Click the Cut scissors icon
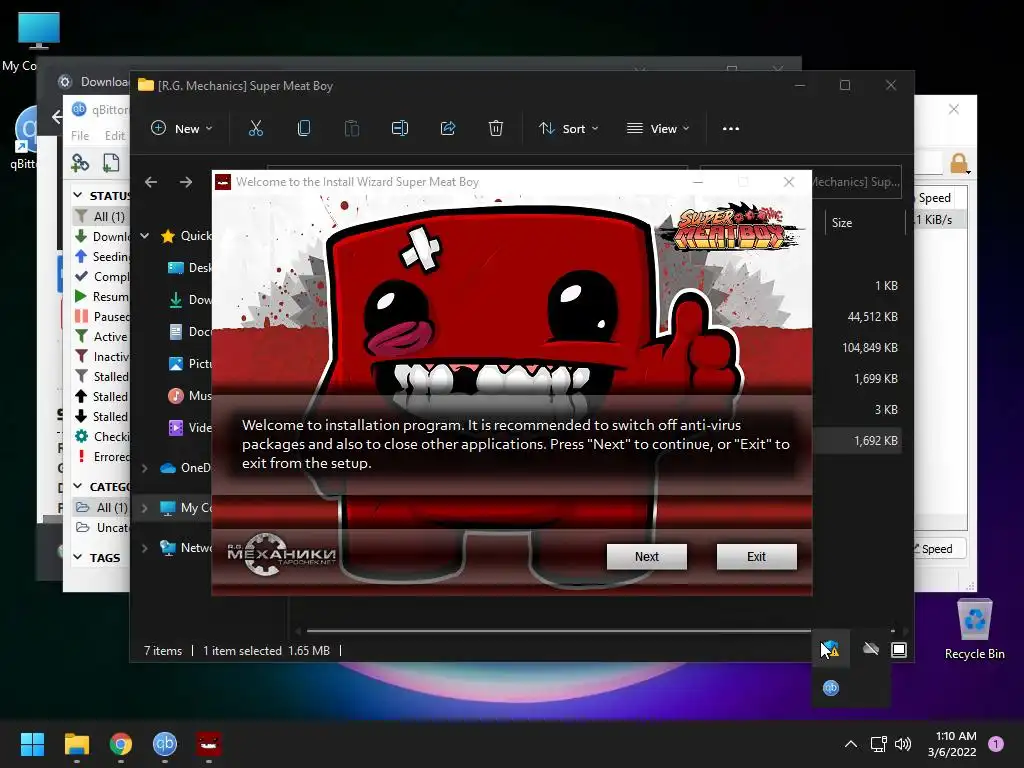 pyautogui.click(x=255, y=129)
